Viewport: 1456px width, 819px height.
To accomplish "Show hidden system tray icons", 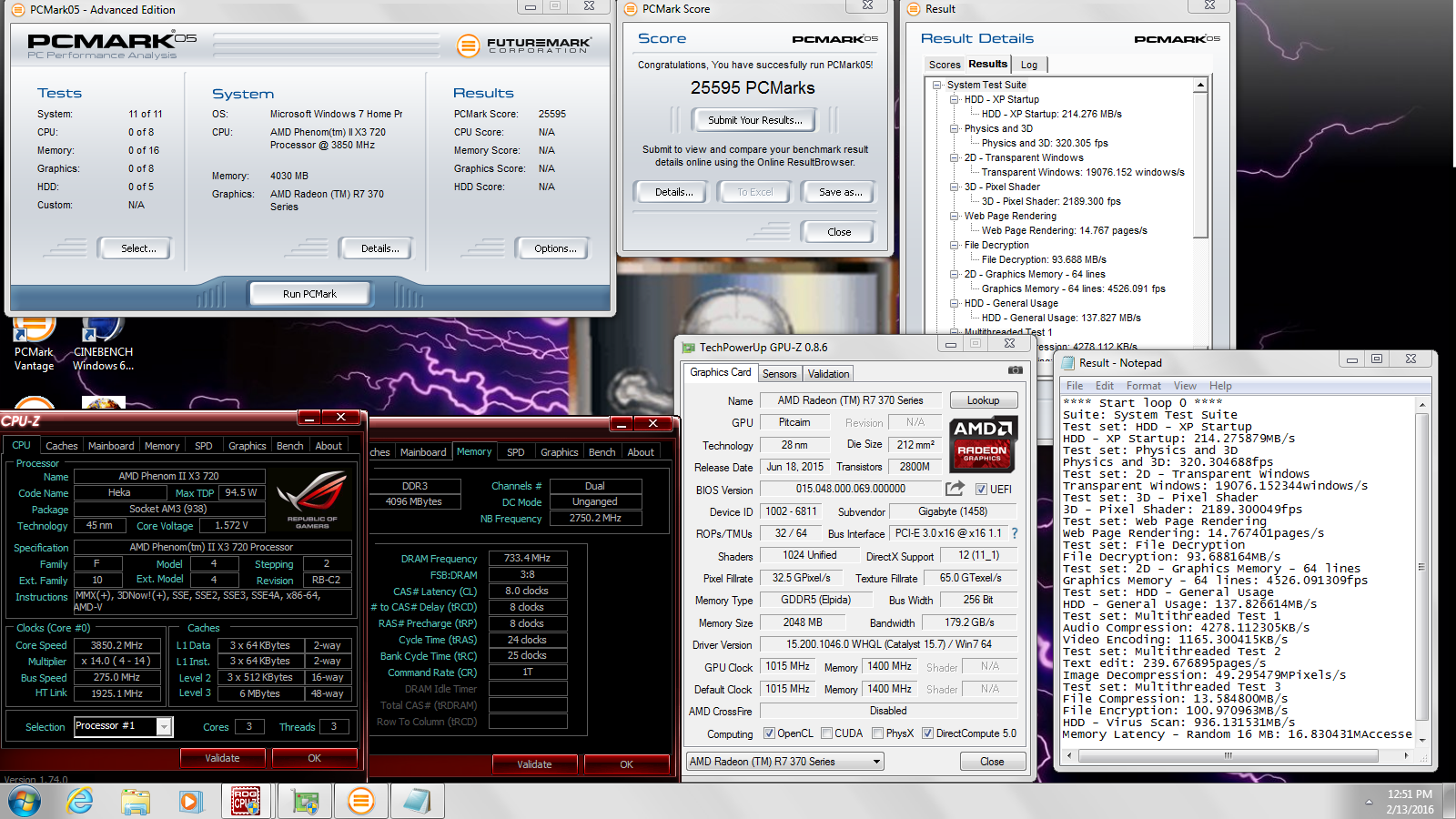I will [x=1369, y=802].
